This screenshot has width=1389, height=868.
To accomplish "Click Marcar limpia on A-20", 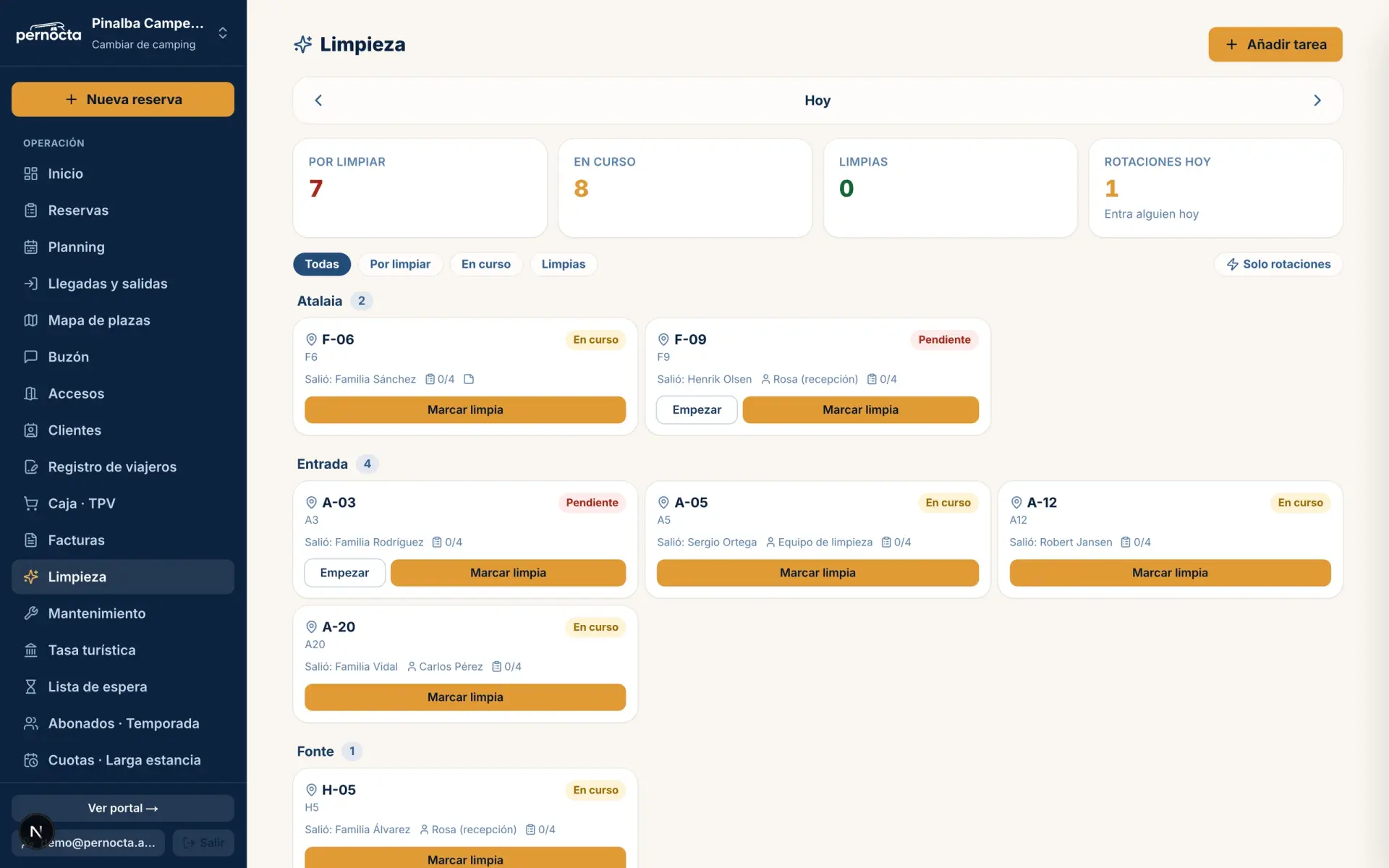I will point(465,697).
